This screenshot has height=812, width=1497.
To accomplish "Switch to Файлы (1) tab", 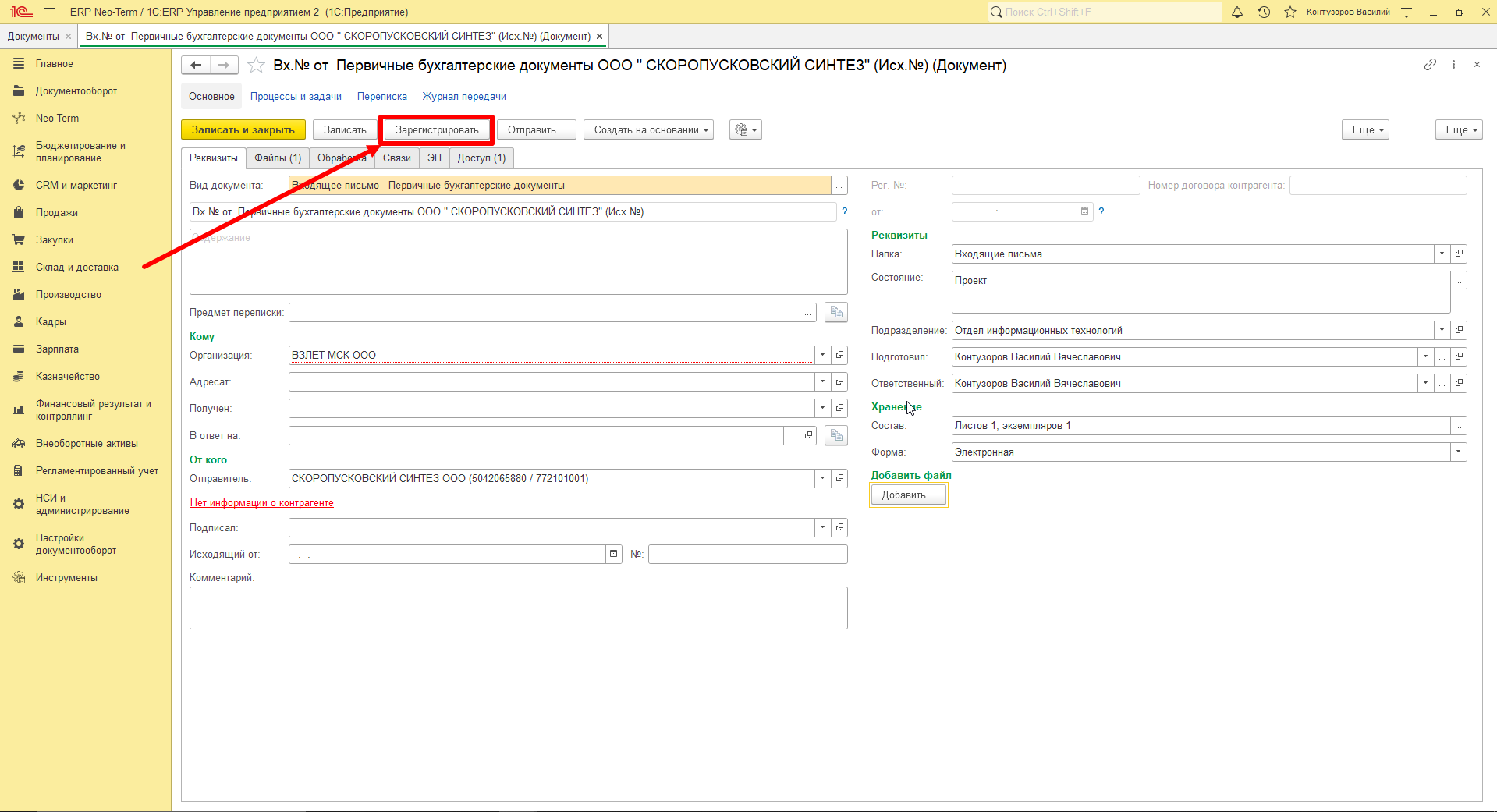I will click(278, 158).
